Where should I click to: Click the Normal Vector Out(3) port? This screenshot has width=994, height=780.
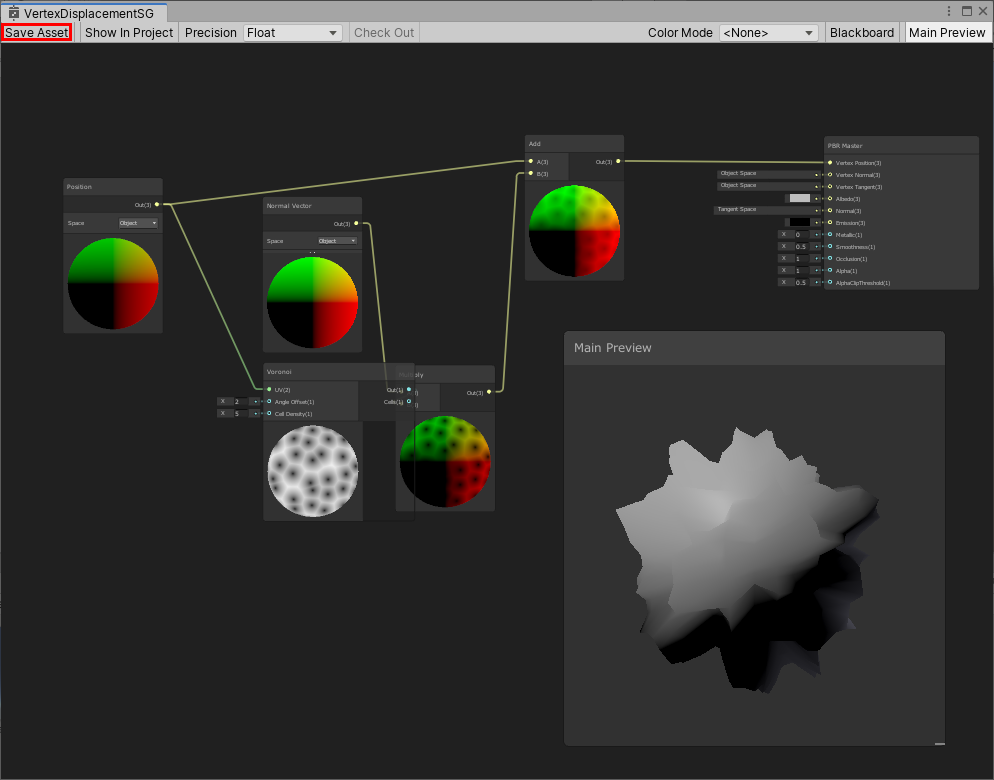point(356,224)
